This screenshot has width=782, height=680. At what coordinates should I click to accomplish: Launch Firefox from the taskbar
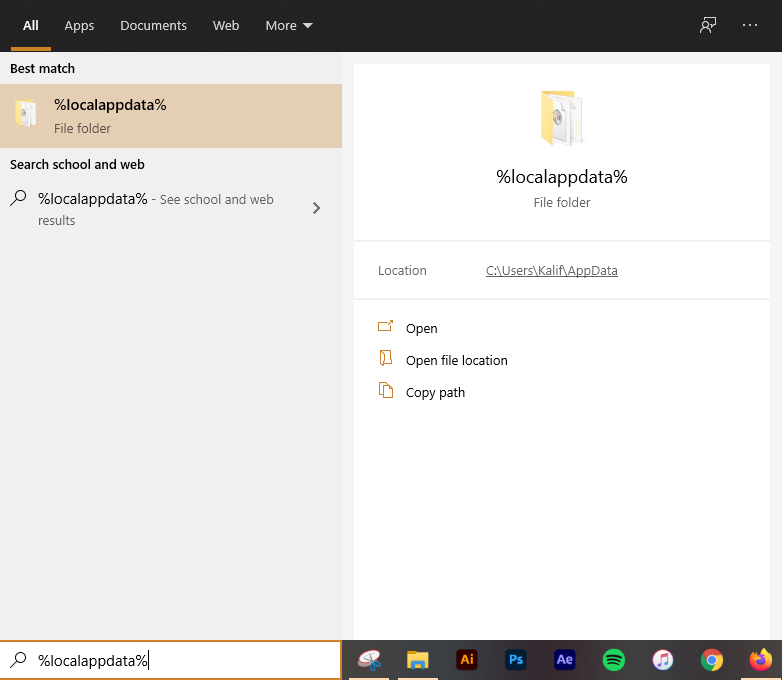[761, 660]
